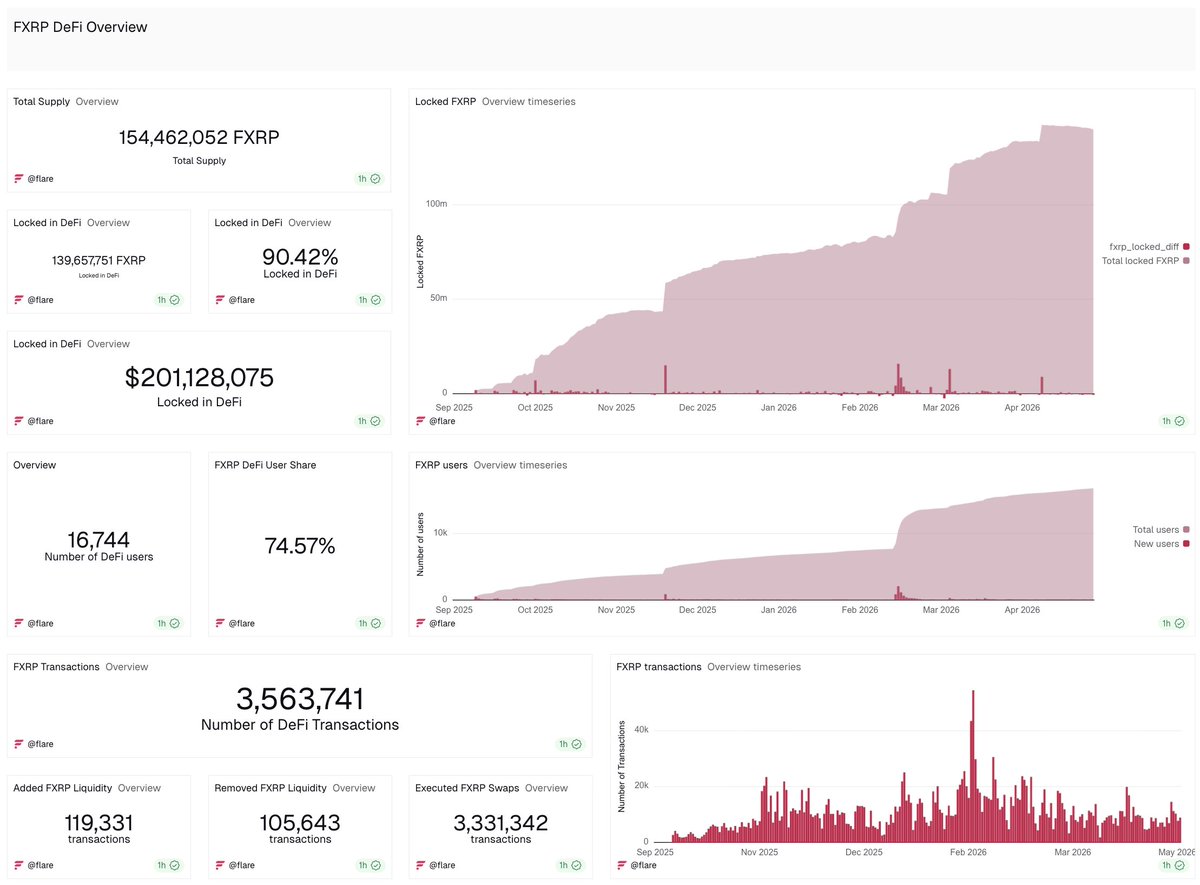Click the check badge on Added FXRP Liquidity card
Screen dimensions: 1200x885
175,865
